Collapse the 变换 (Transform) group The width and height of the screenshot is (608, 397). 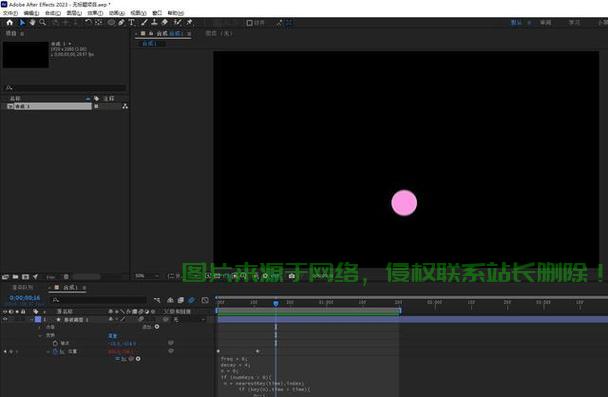point(40,335)
